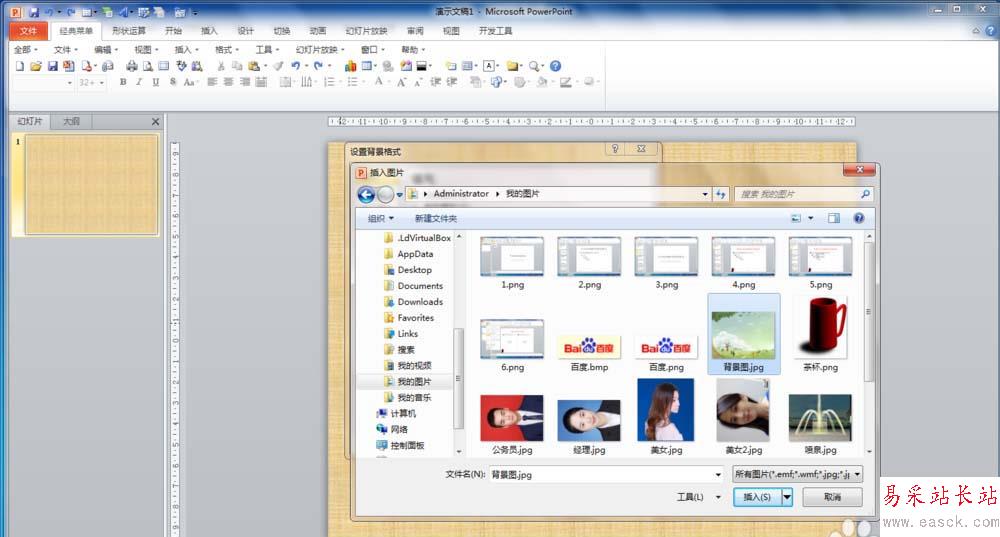Viewport: 1000px width, 537px height.
Task: Click the 取消 cancel button
Action: [831, 497]
